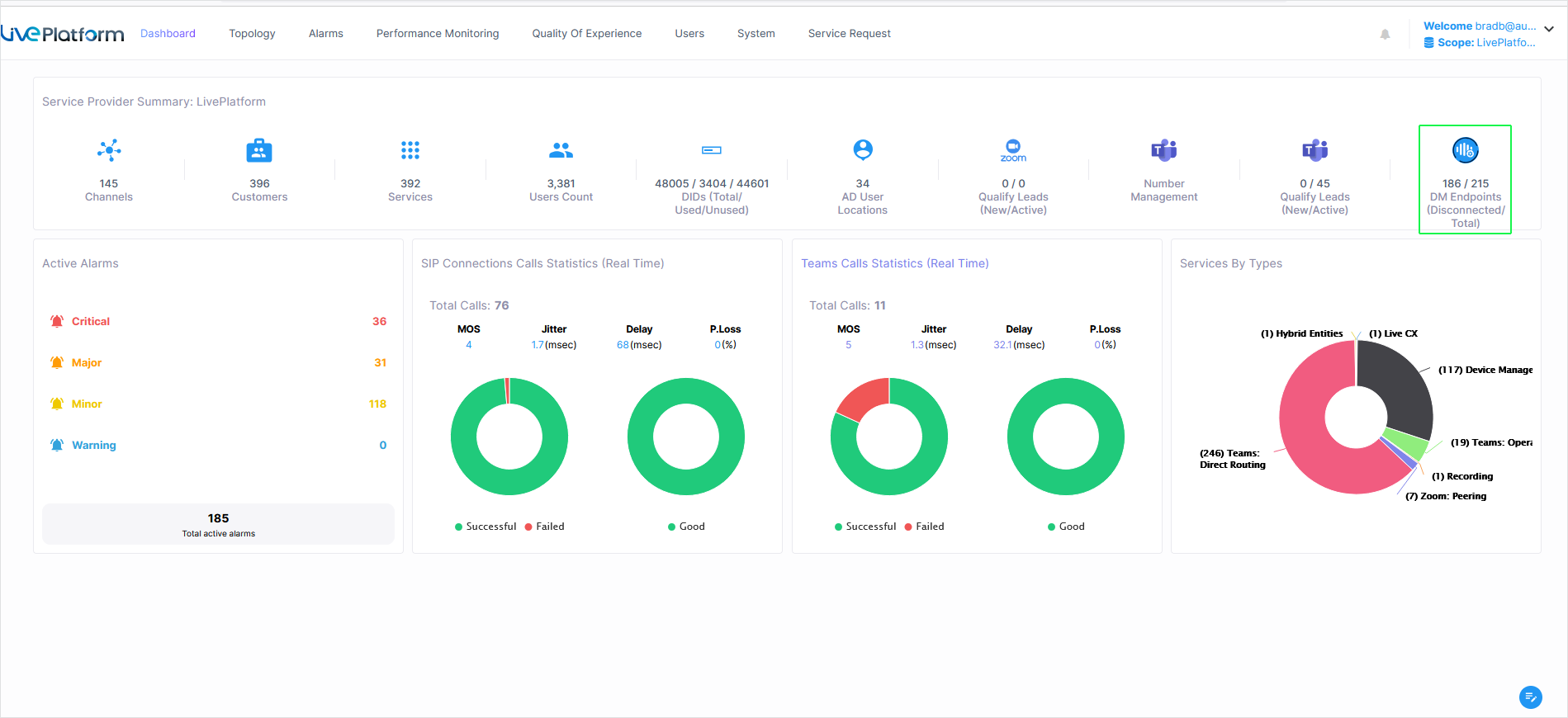
Task: Click the Minor alarms label
Action: [87, 404]
